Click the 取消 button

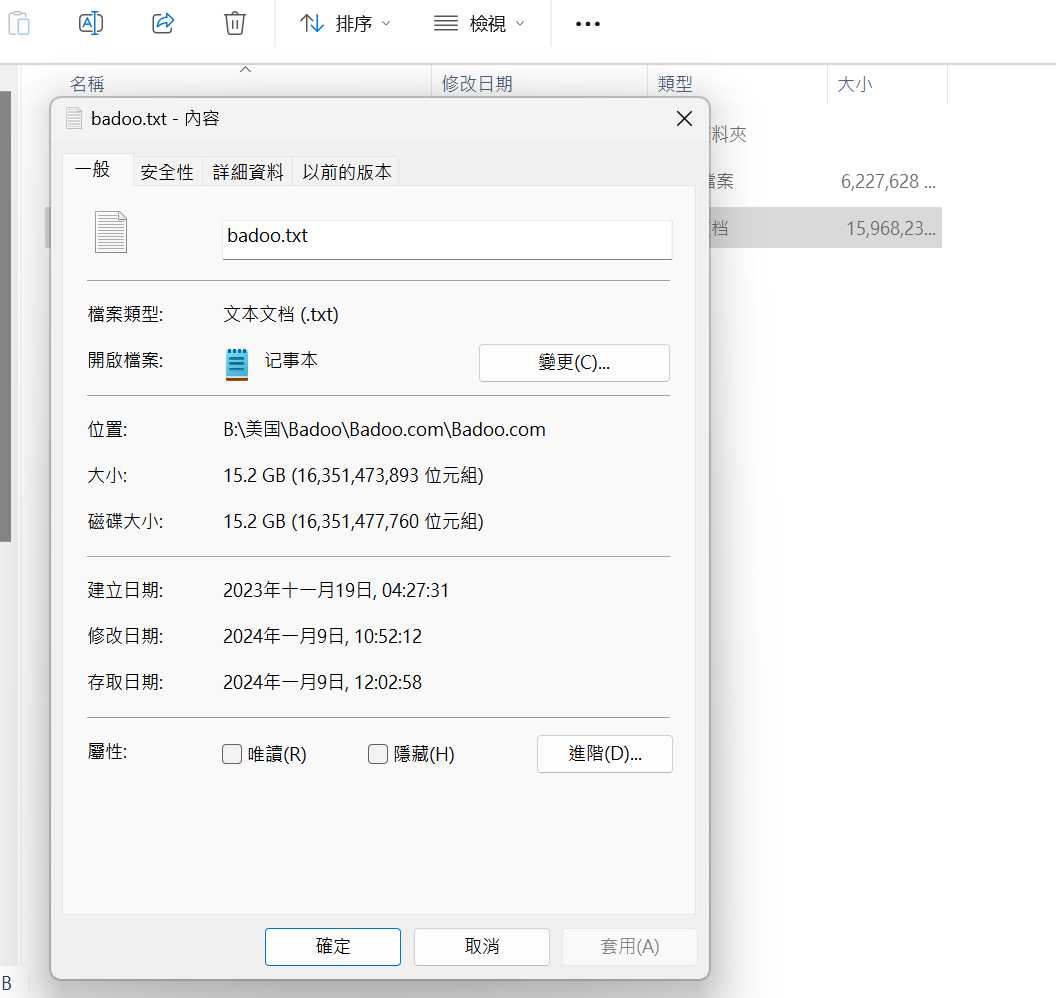[482, 946]
